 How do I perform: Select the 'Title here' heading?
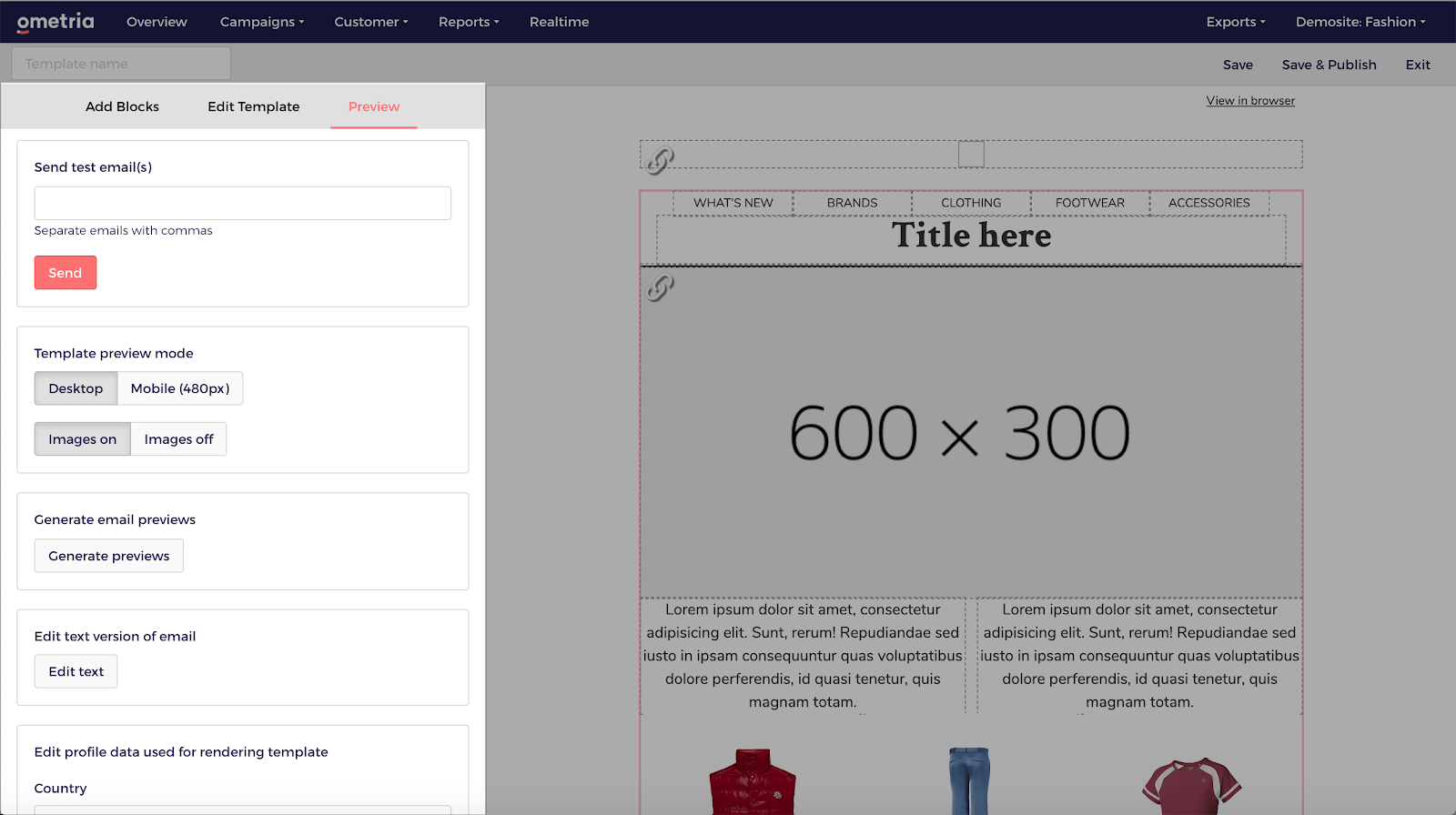pos(971,236)
